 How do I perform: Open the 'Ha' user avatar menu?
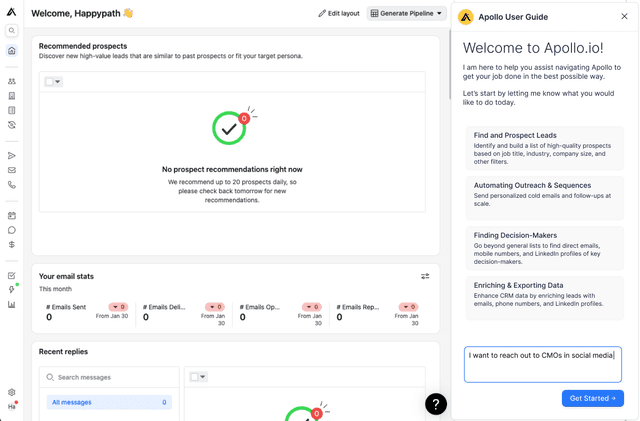(x=11, y=406)
